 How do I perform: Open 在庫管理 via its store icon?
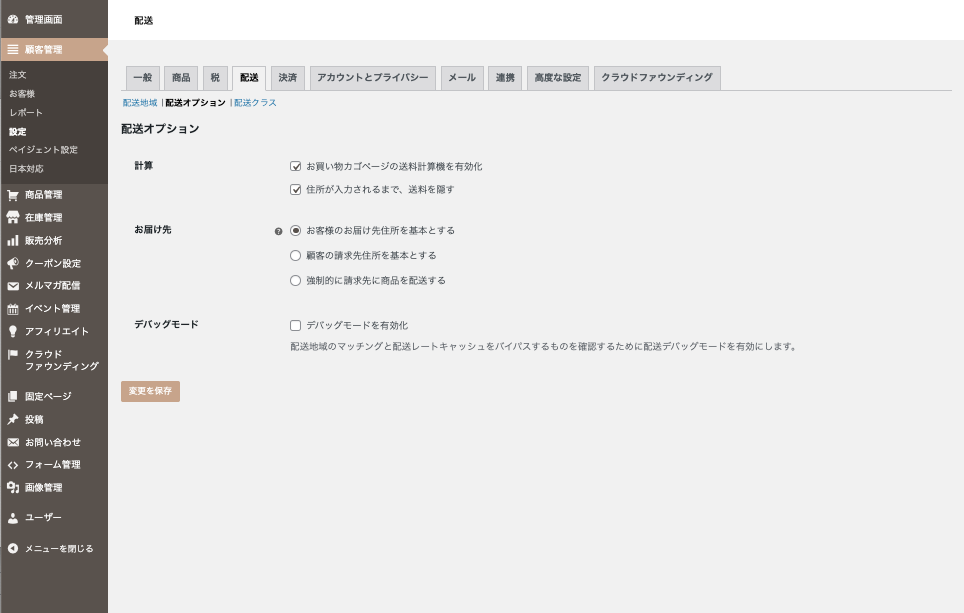point(13,218)
